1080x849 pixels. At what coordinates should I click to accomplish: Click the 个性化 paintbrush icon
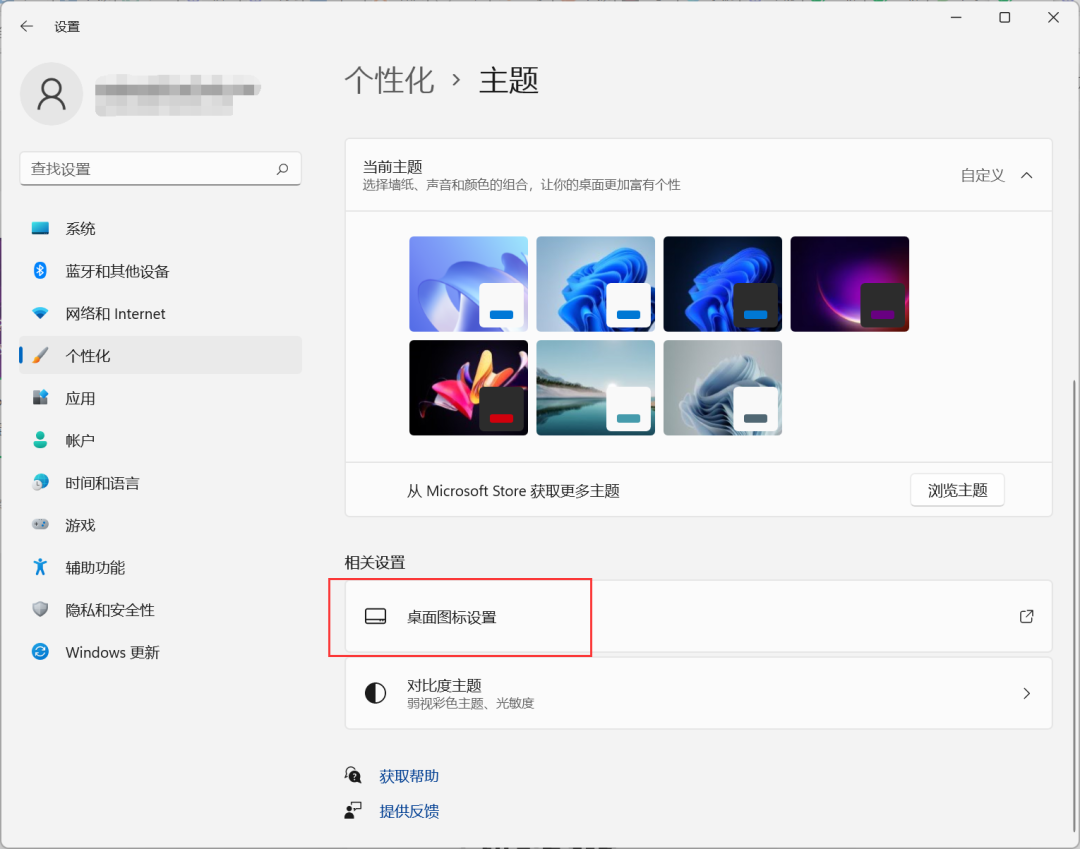(x=41, y=355)
